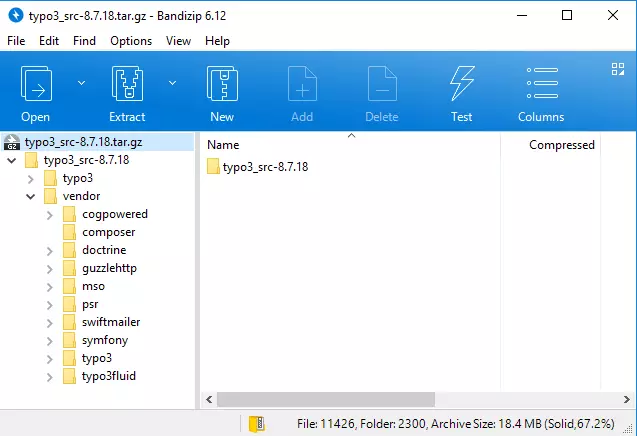Select the doctrine folder in tree

pos(103,250)
